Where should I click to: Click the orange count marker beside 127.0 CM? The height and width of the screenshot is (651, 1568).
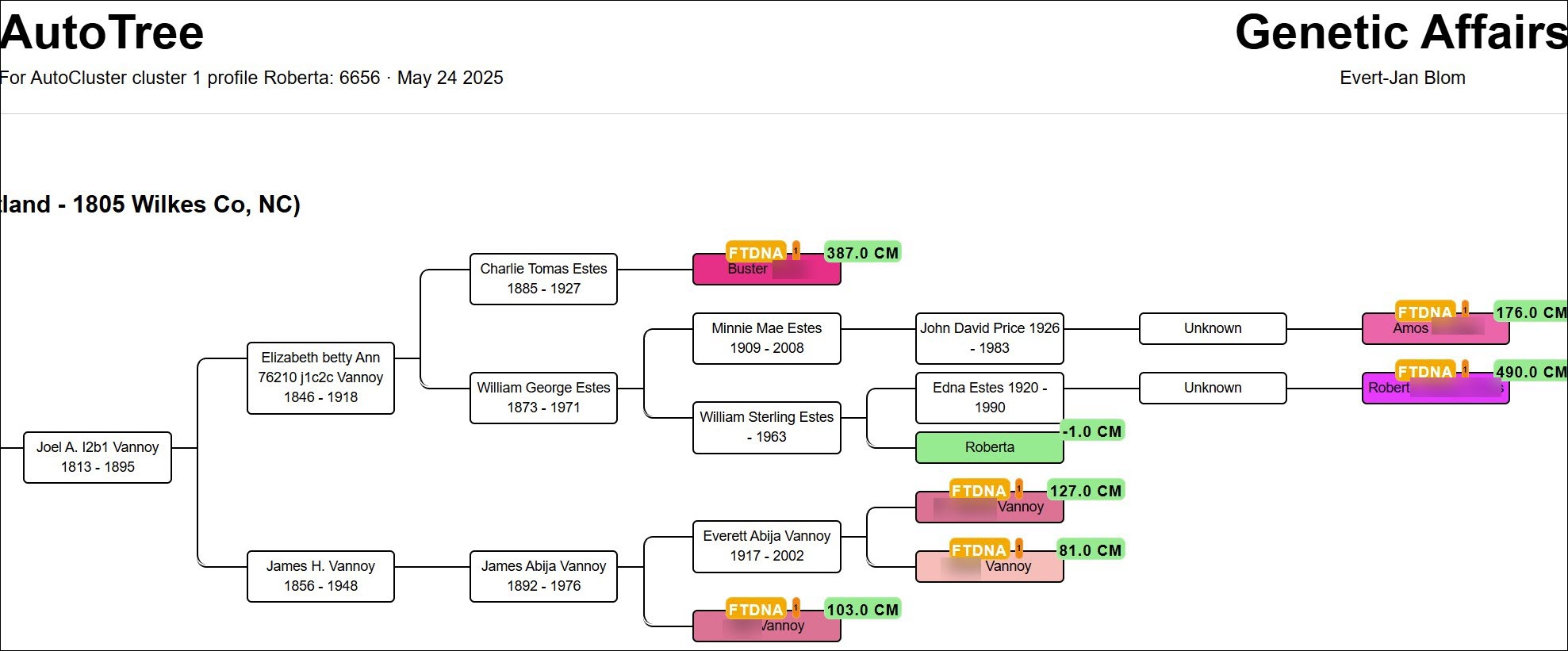1018,488
